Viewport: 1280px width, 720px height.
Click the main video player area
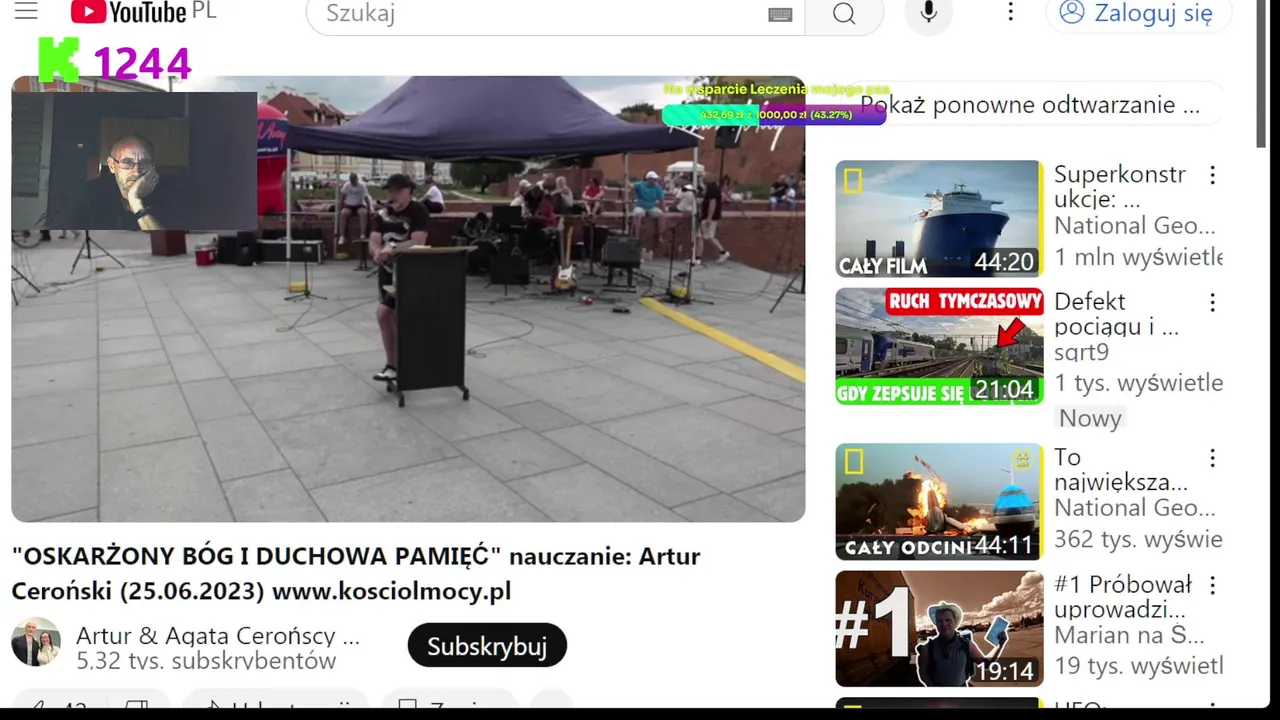point(408,299)
